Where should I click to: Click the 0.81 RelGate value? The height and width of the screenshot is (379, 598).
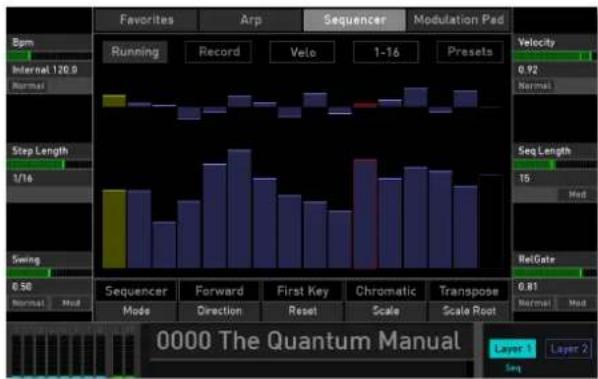(x=528, y=287)
